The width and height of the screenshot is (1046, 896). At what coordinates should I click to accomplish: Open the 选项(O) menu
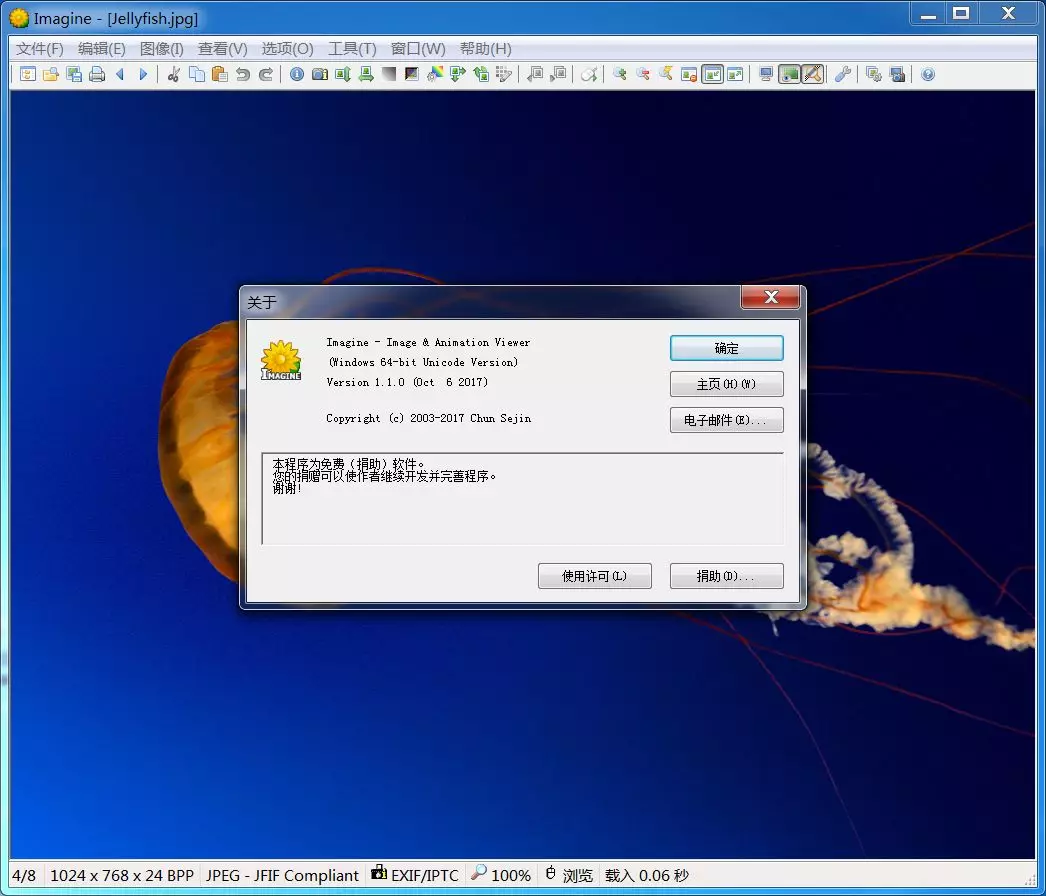(287, 49)
